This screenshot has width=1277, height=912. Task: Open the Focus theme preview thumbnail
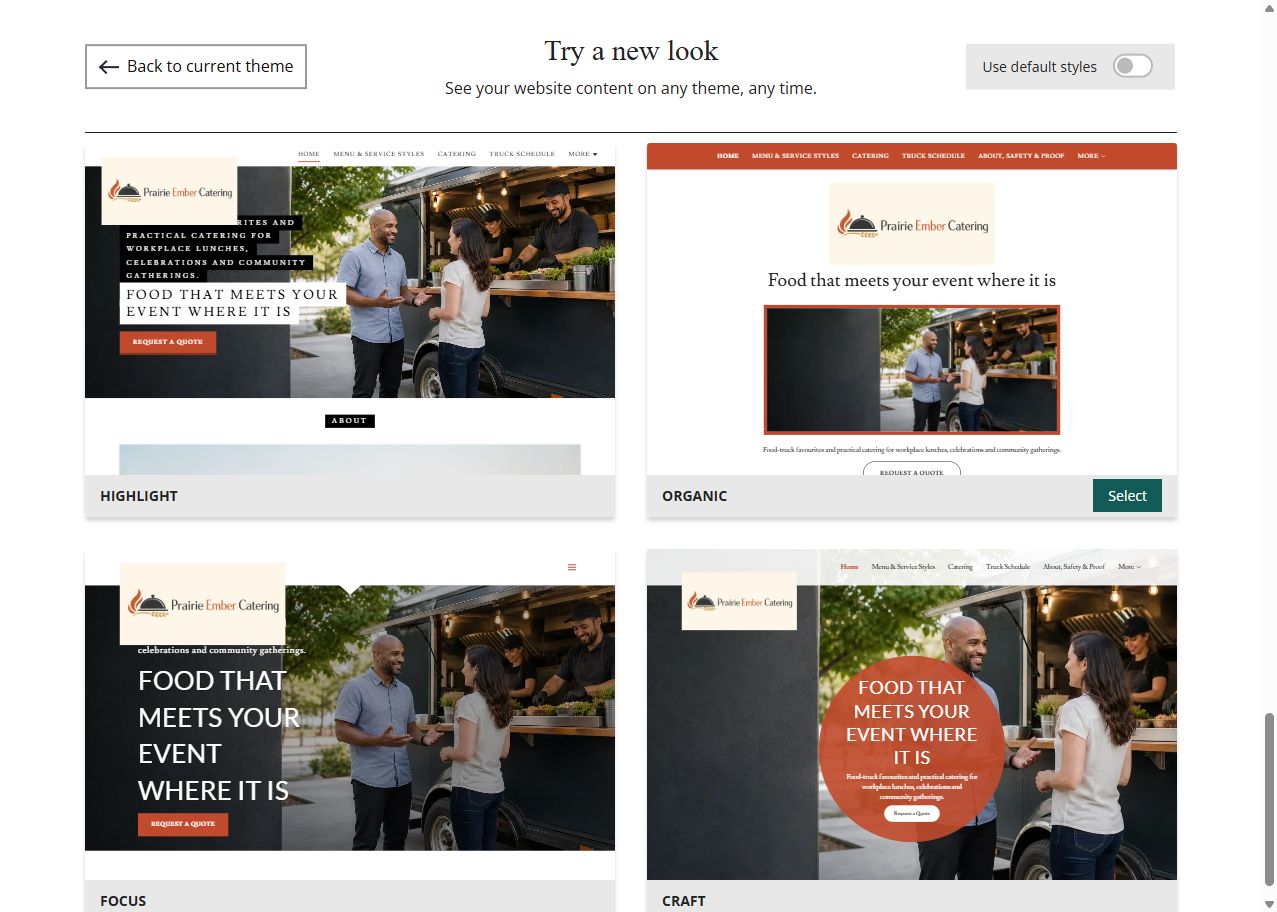[350, 714]
